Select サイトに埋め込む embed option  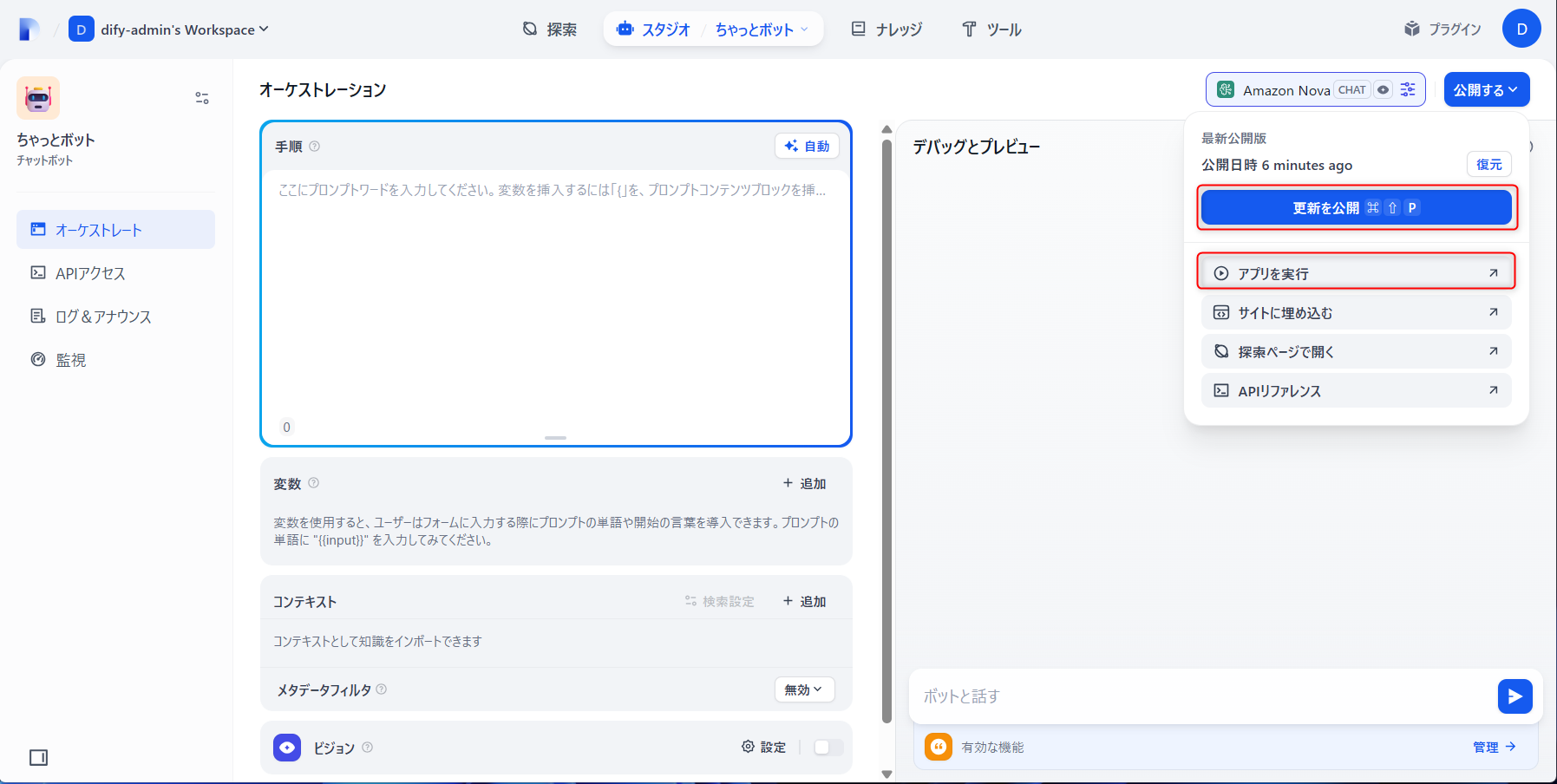pos(1357,312)
